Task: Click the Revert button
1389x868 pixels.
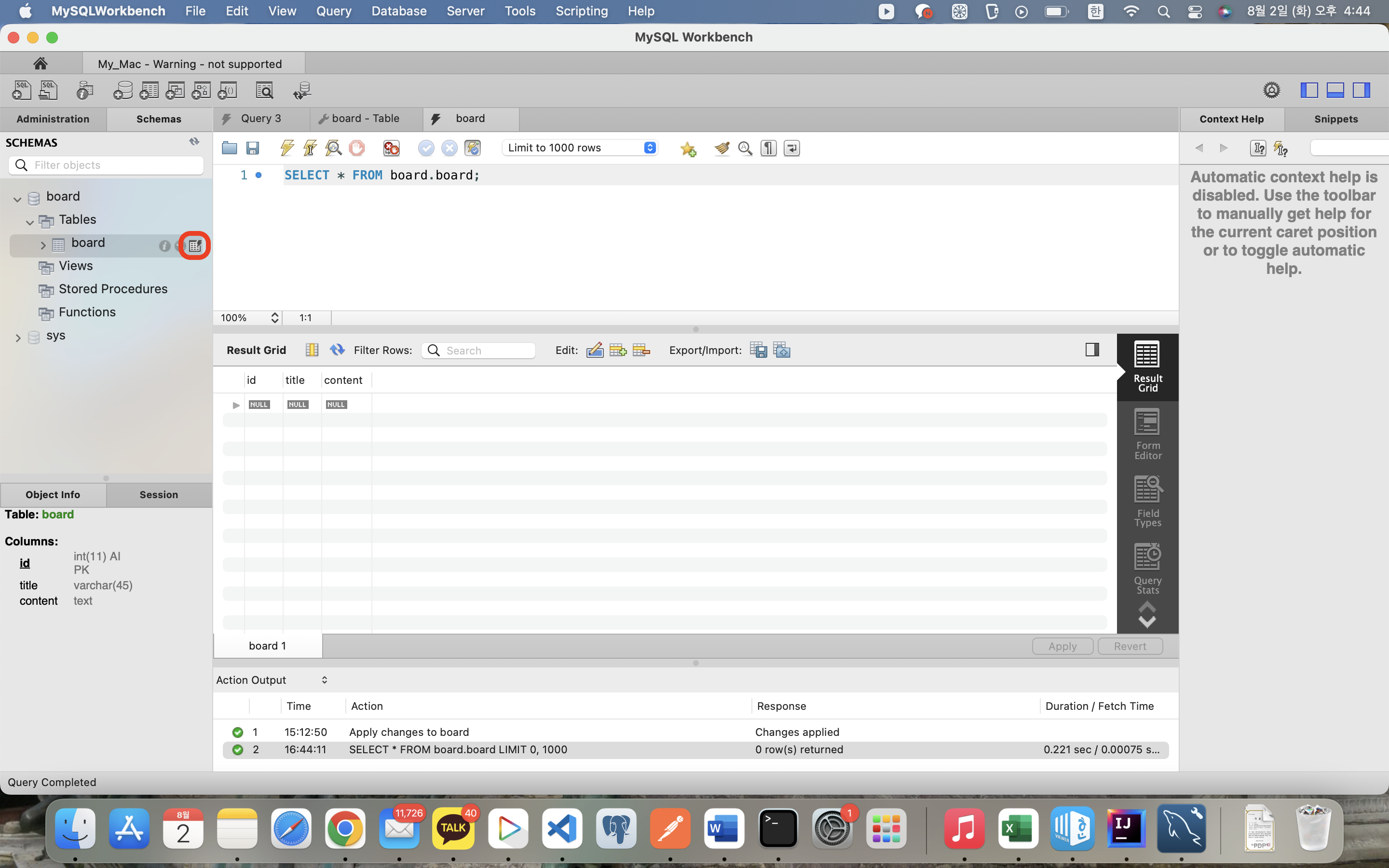Action: pos(1130,646)
